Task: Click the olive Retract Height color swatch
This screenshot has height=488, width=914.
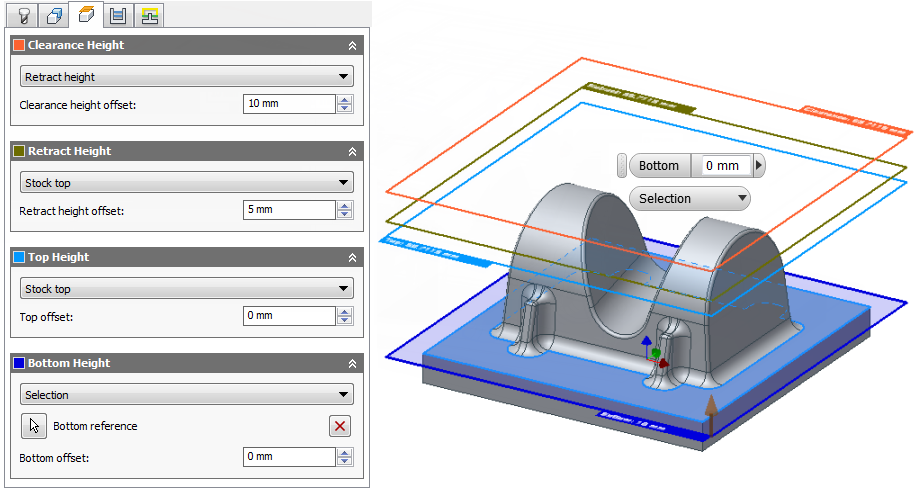Action: pos(19,151)
